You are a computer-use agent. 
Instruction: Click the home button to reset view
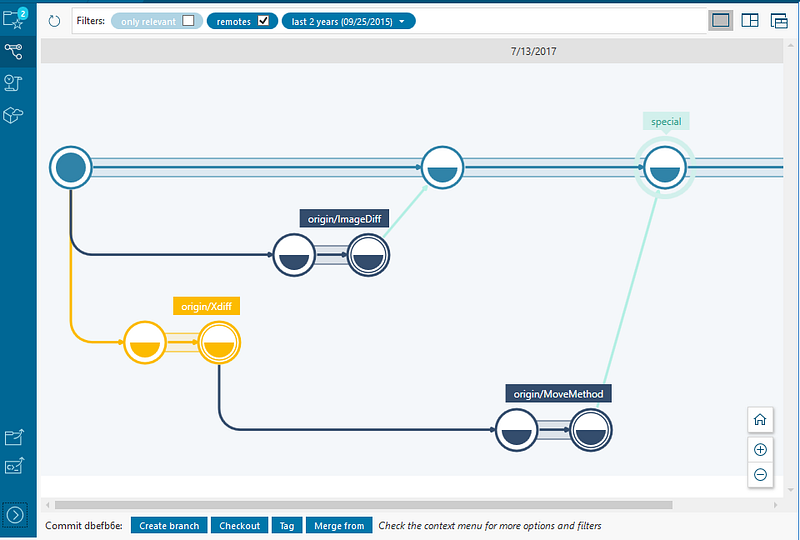(x=760, y=420)
